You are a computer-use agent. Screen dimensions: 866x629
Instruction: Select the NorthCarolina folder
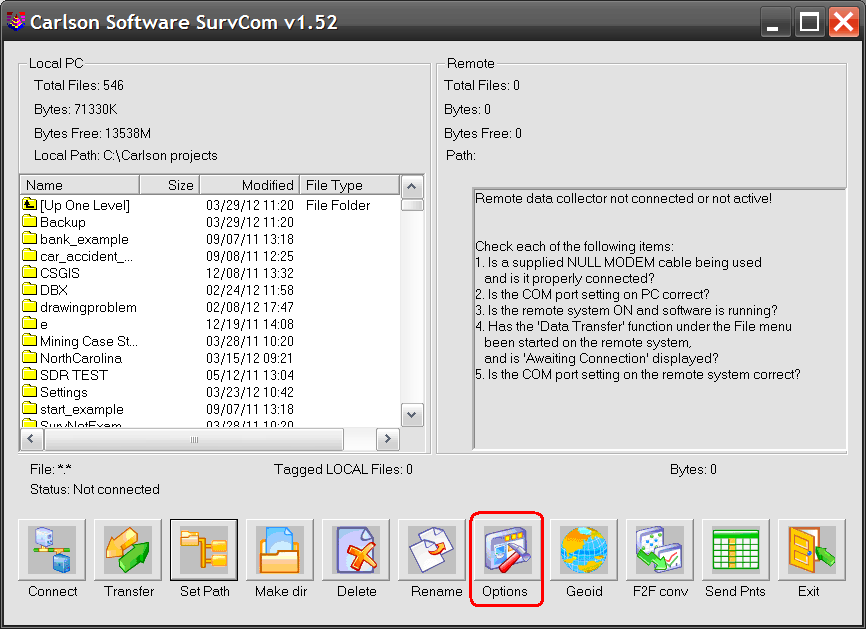pos(72,358)
